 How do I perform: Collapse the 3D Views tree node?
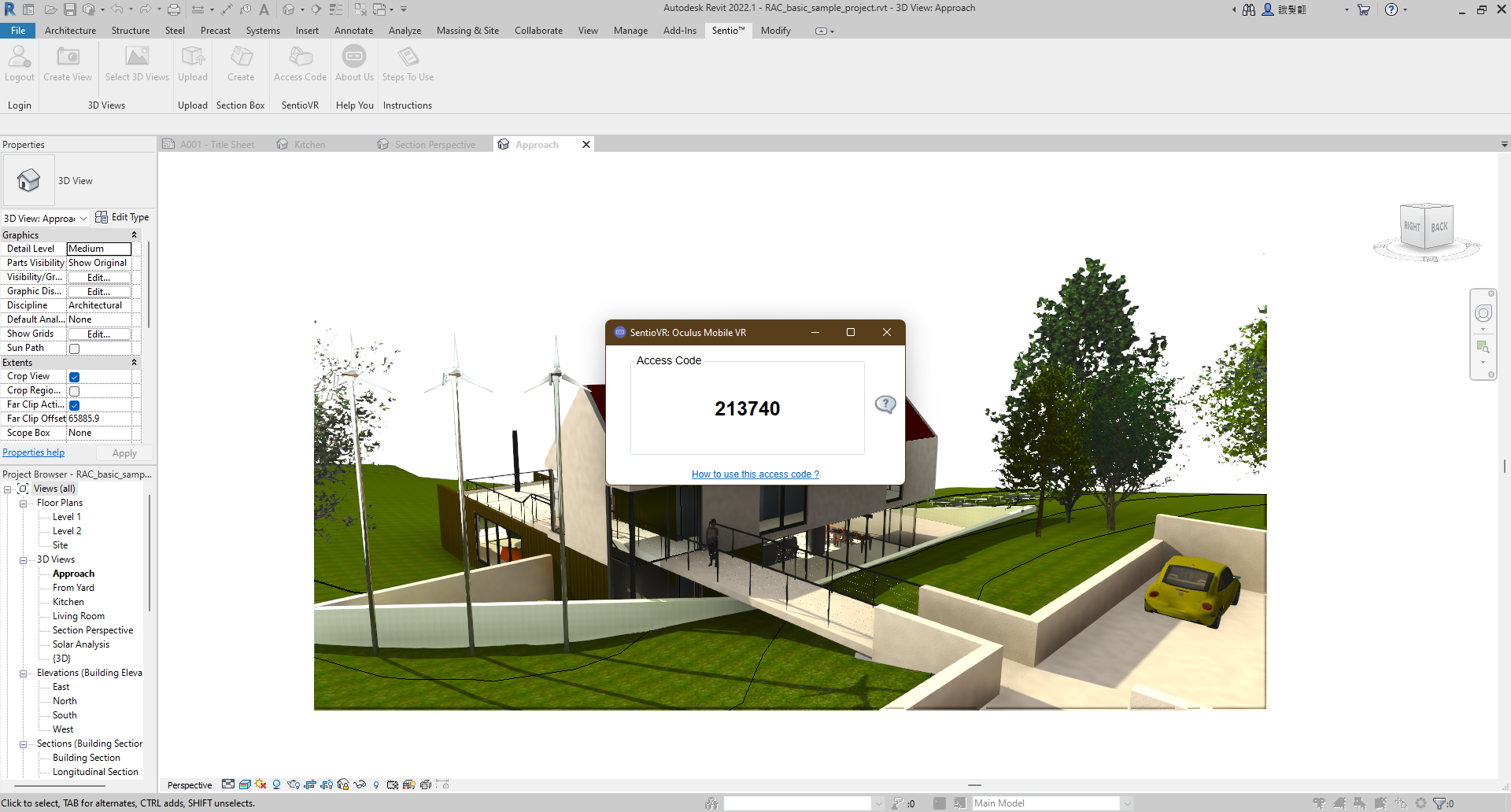coord(23,559)
